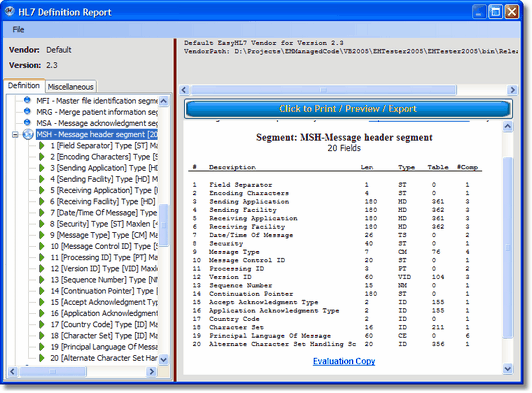Click green arrow icon for Accept Acknowledgment Type
The height and width of the screenshot is (393, 532).
point(42,302)
